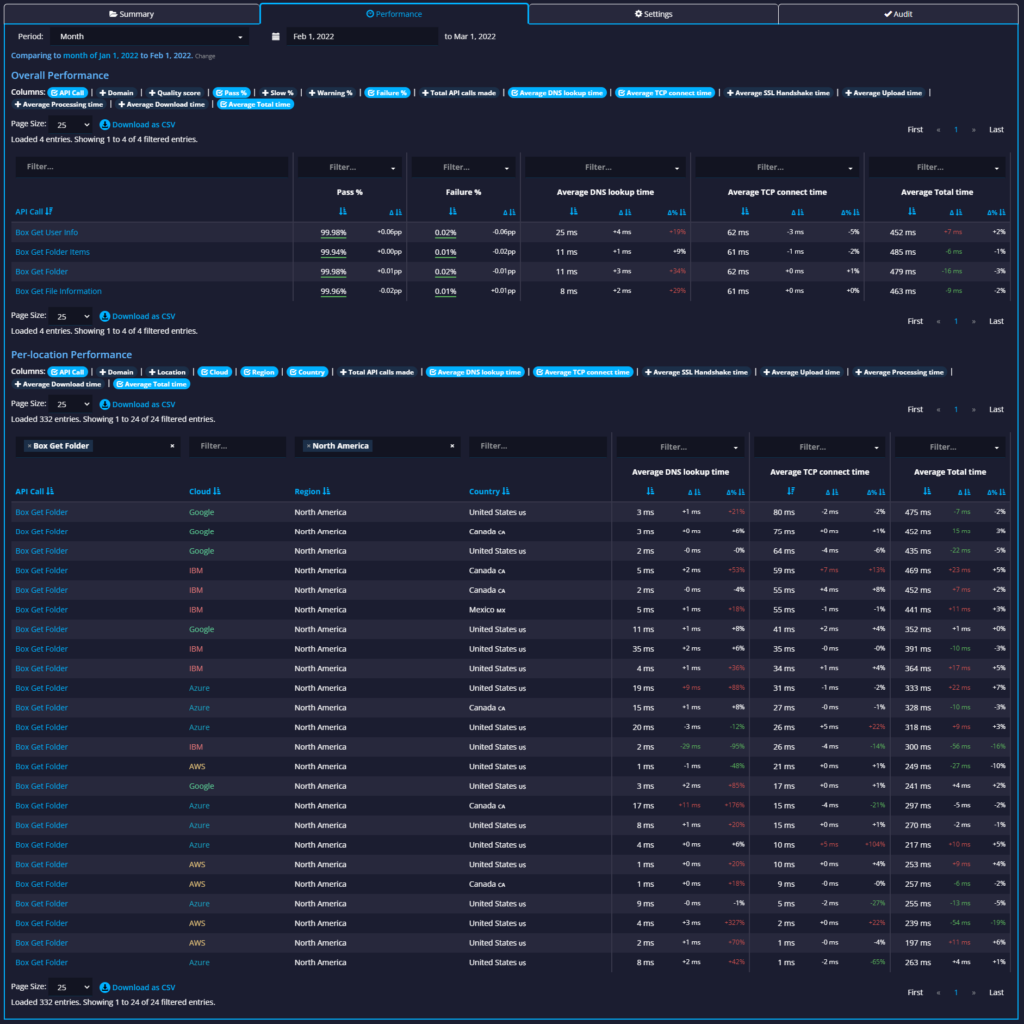The width and height of the screenshot is (1024, 1024).
Task: Remove the North America filter tag
Action: click(x=308, y=446)
